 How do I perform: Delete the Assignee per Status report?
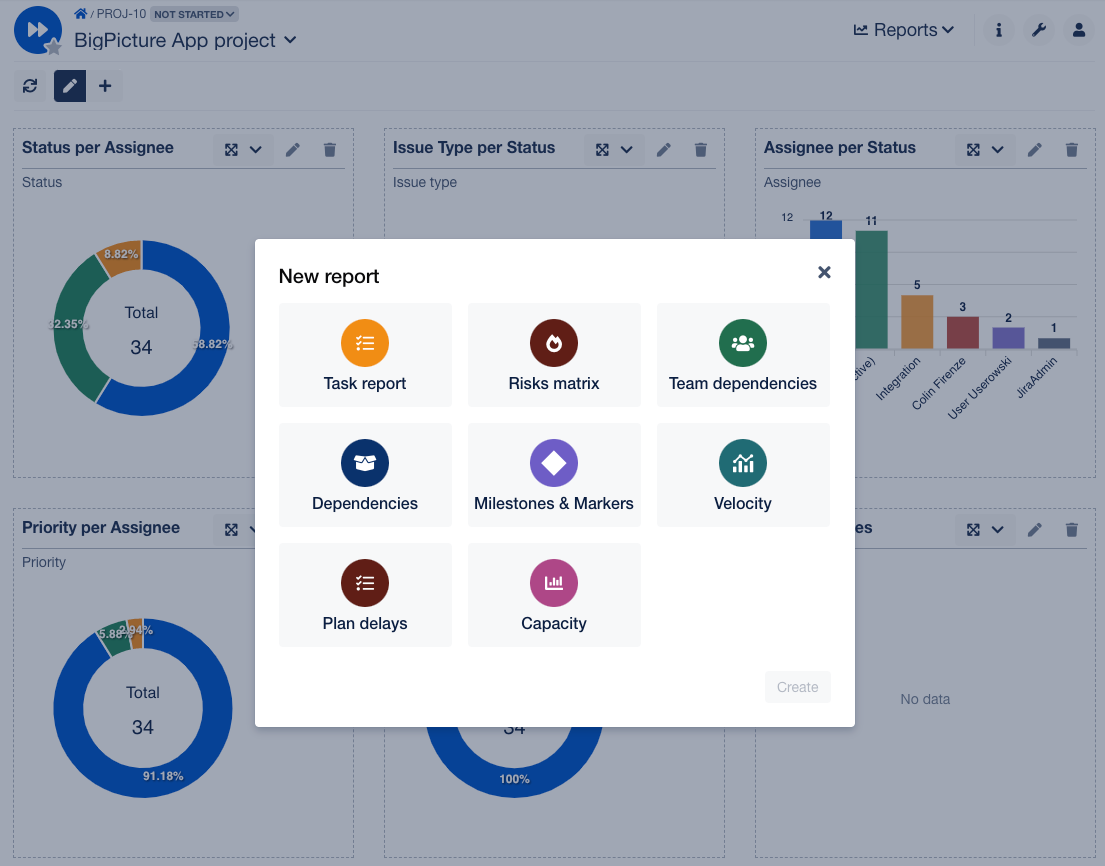pos(1072,149)
